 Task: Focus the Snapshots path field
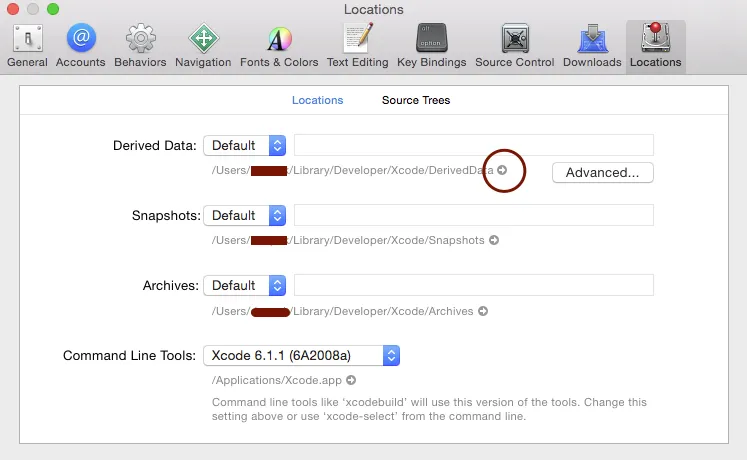tap(474, 215)
